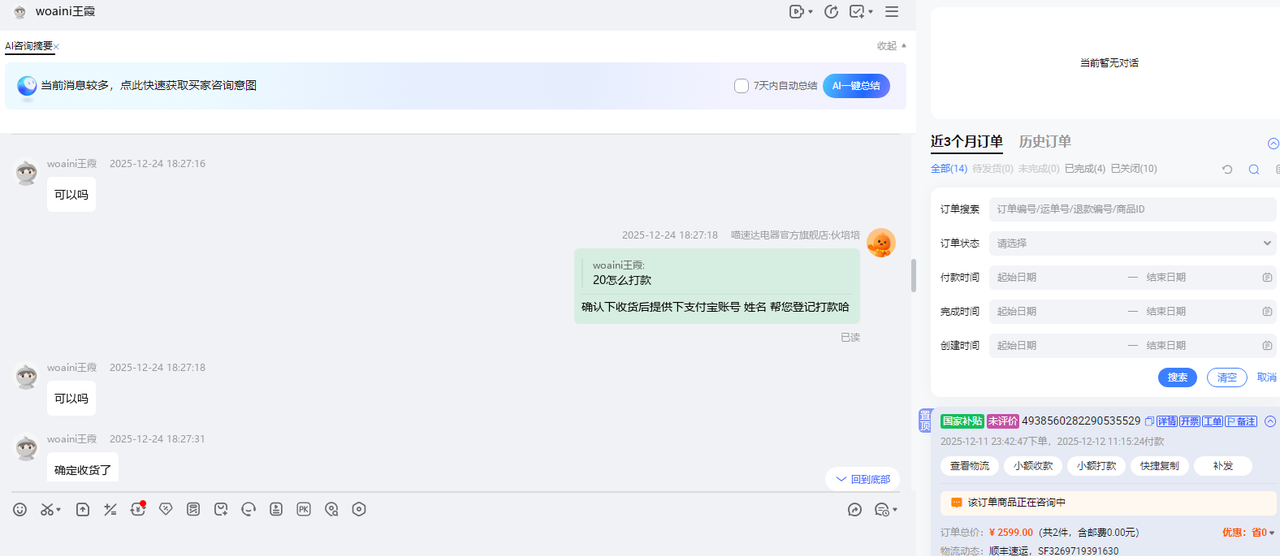Click the PK icon in toolbar
The height and width of the screenshot is (556, 1280).
tap(304, 509)
